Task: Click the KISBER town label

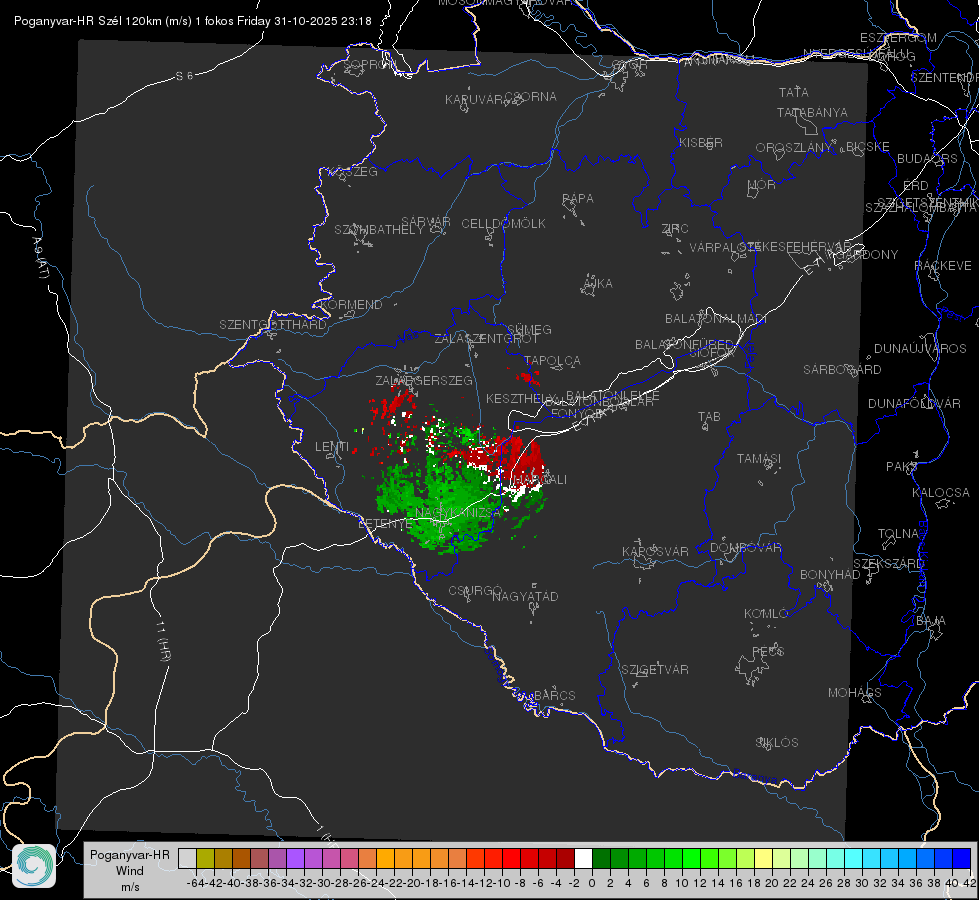Action: (x=701, y=143)
